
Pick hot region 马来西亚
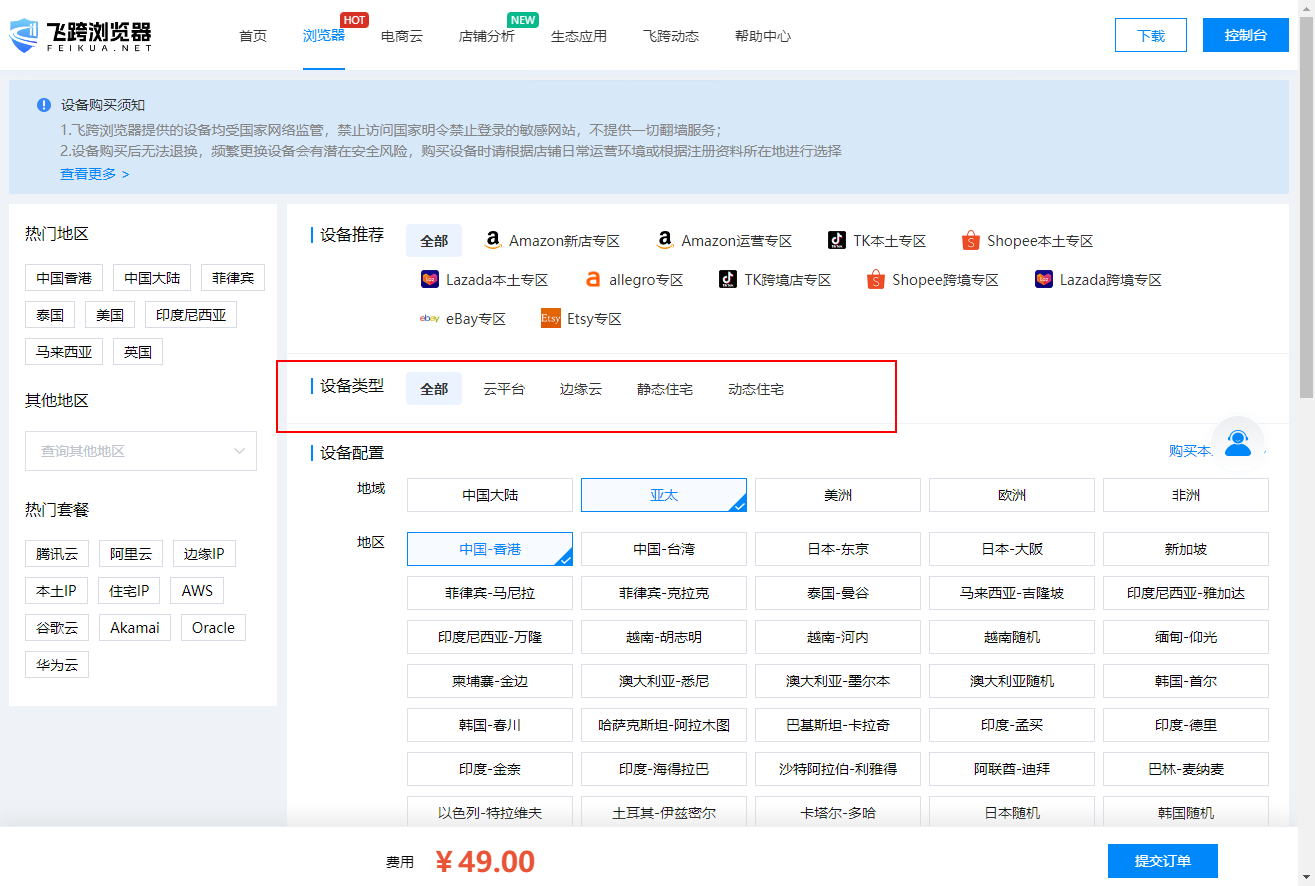coord(64,352)
